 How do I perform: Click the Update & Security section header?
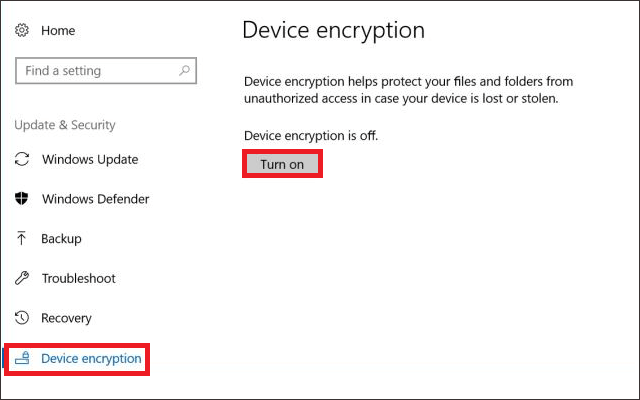click(x=65, y=125)
